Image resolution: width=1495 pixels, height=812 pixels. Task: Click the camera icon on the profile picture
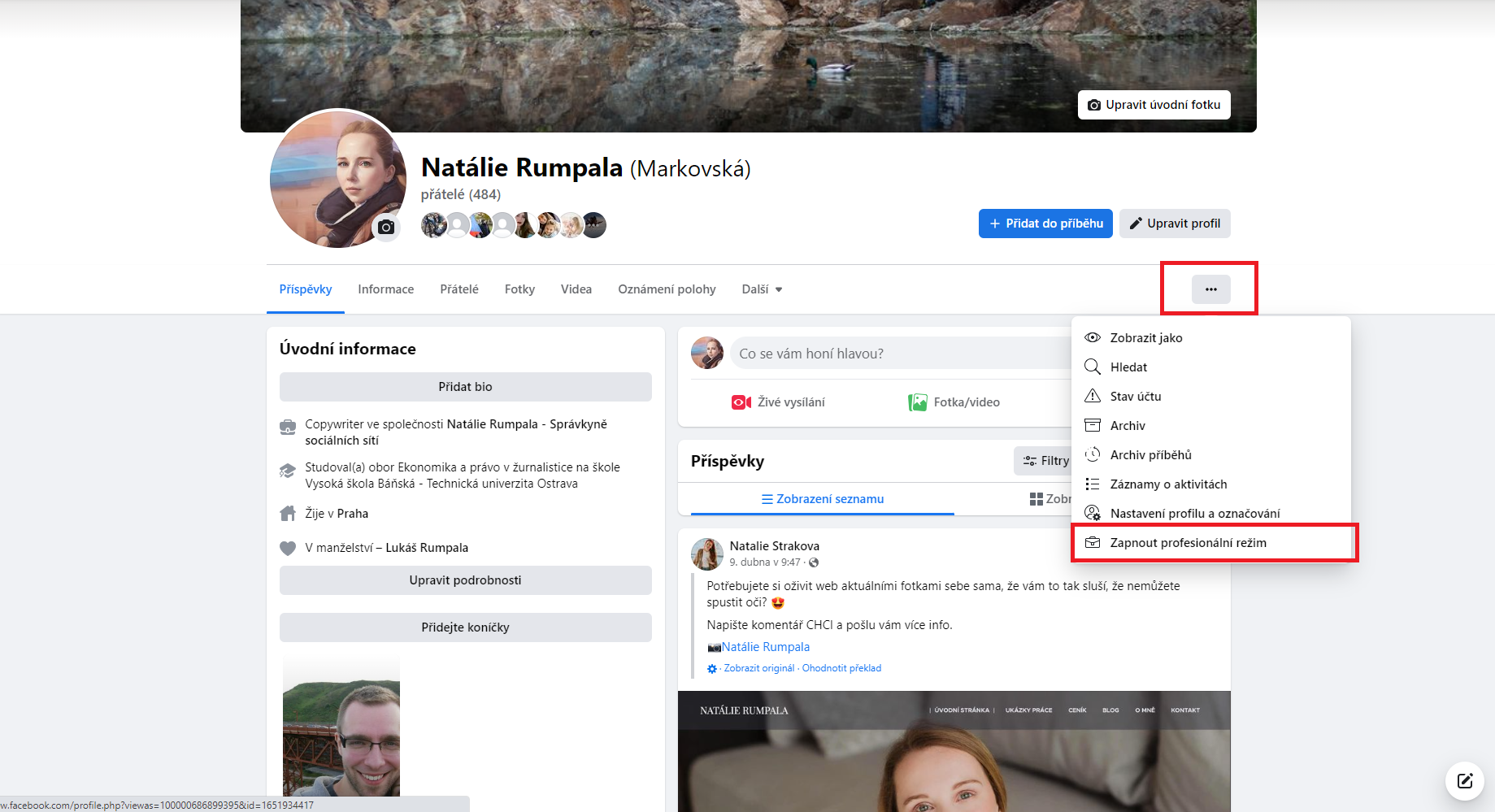tap(386, 228)
